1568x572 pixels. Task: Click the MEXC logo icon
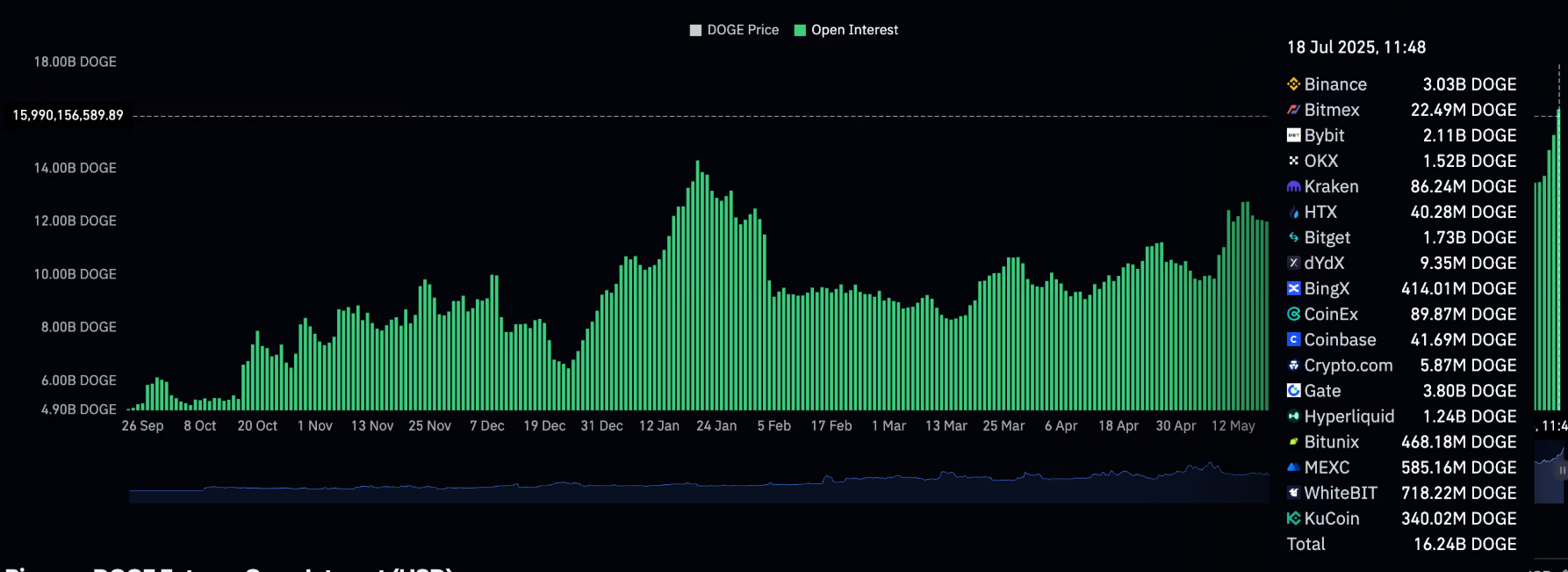[1293, 467]
